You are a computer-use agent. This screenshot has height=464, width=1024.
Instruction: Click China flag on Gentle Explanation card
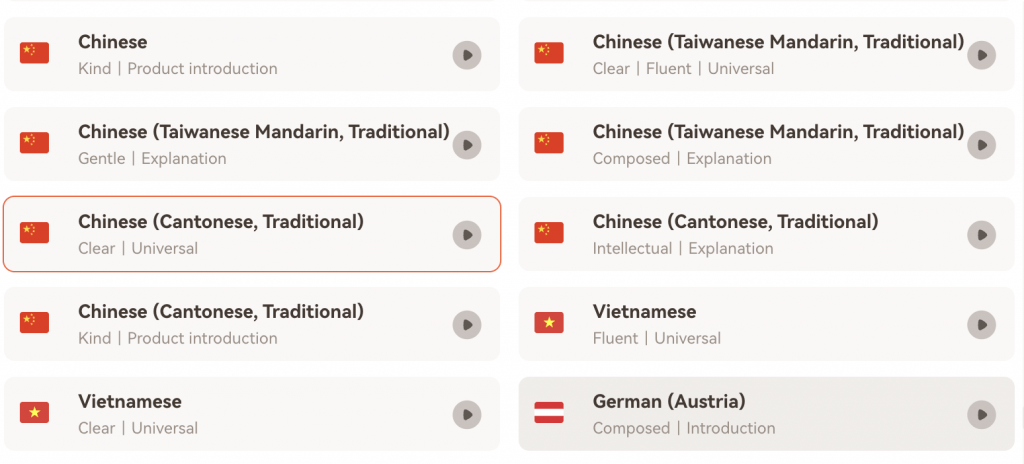coord(35,142)
